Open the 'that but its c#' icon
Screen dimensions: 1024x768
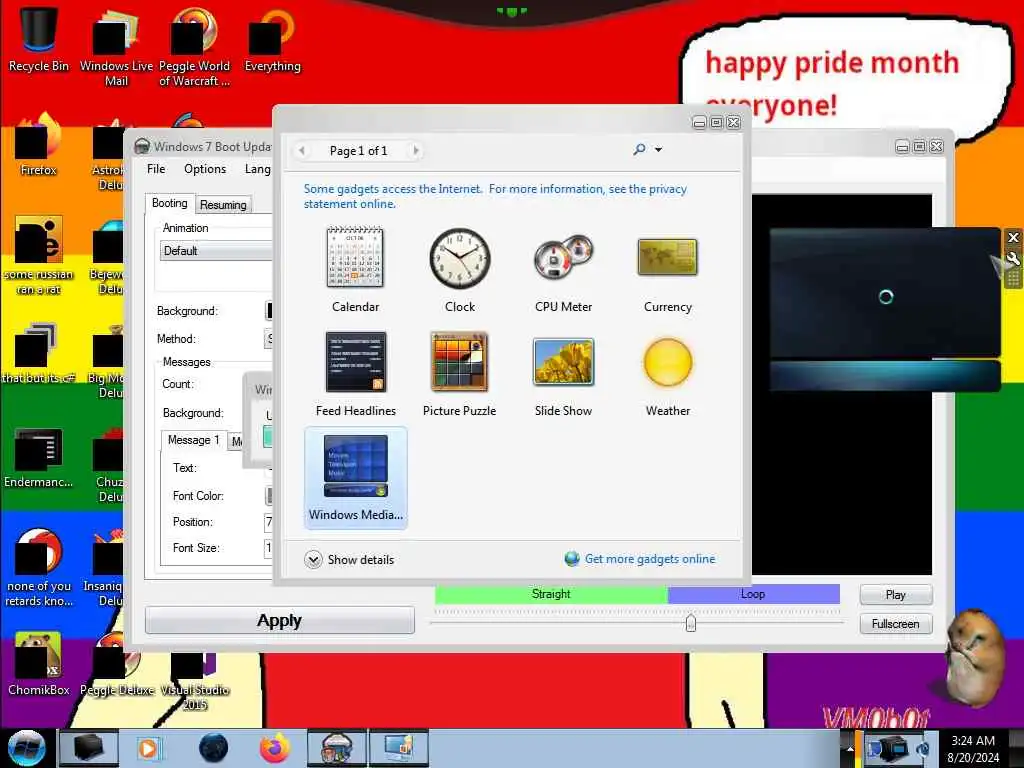pyautogui.click(x=39, y=353)
